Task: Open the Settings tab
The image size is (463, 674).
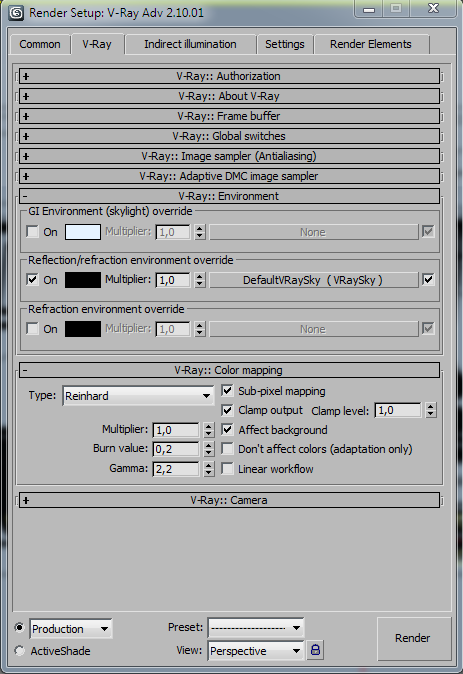Action: point(285,44)
